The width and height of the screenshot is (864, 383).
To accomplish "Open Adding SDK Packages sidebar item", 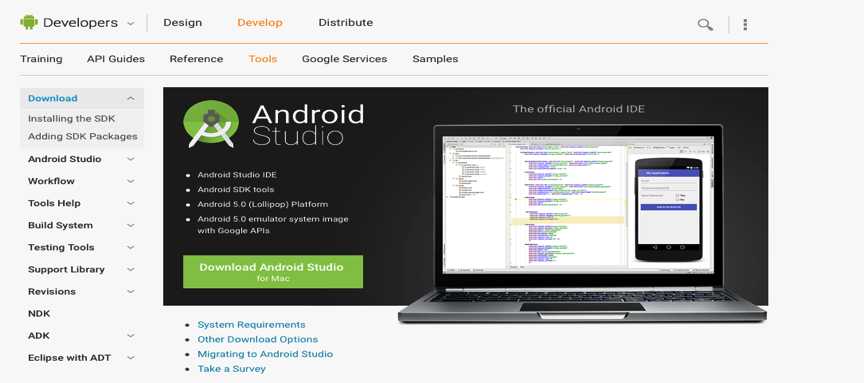I will point(83,136).
